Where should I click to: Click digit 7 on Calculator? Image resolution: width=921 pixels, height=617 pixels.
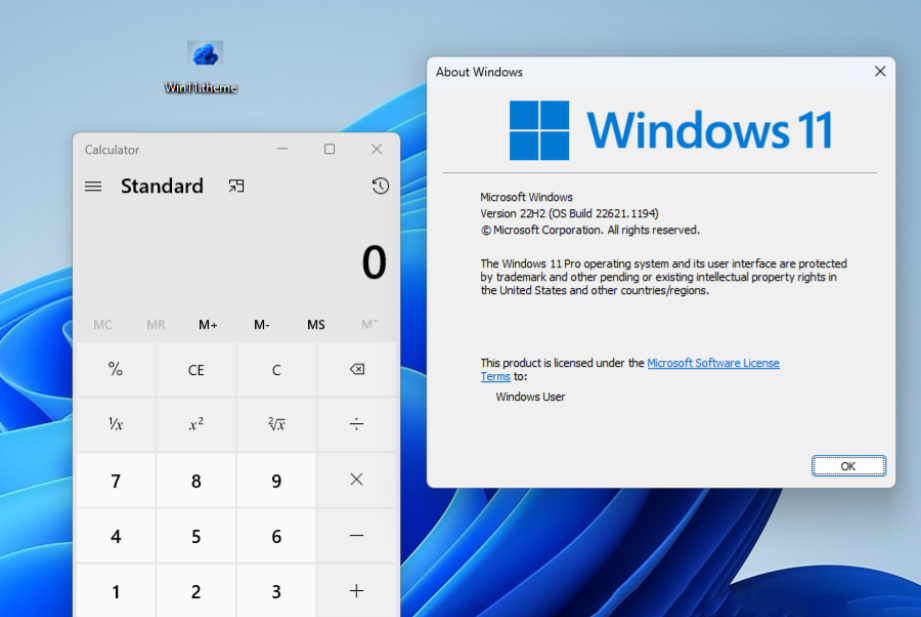[x=116, y=481]
